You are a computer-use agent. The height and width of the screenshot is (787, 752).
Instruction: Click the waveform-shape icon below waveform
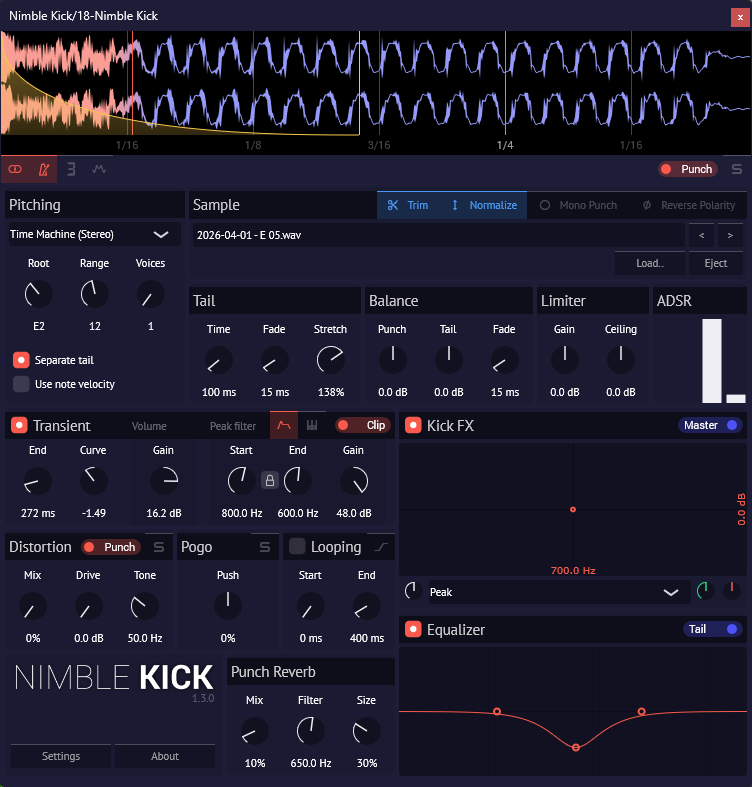point(99,169)
